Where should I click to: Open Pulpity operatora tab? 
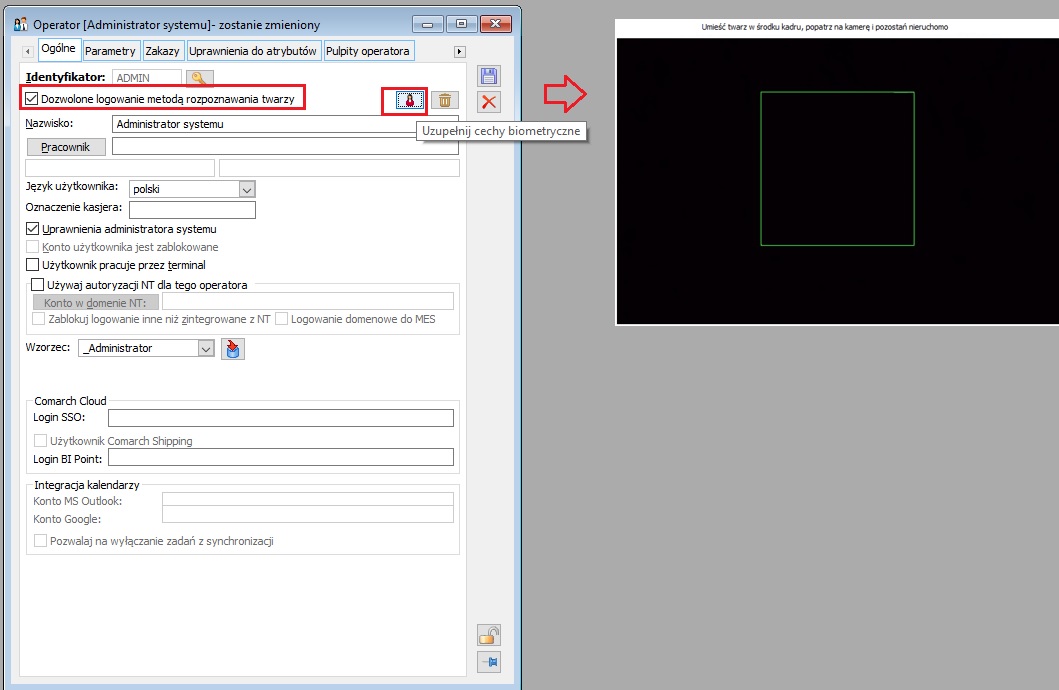click(368, 51)
